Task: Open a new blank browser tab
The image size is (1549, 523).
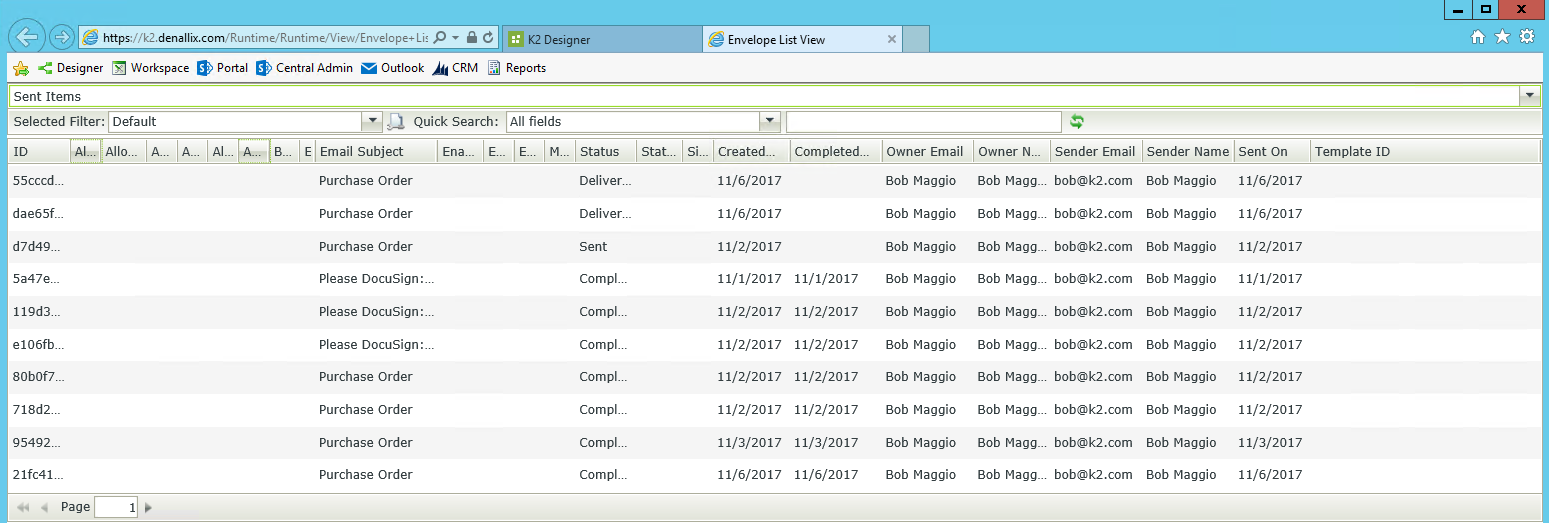Action: click(916, 39)
